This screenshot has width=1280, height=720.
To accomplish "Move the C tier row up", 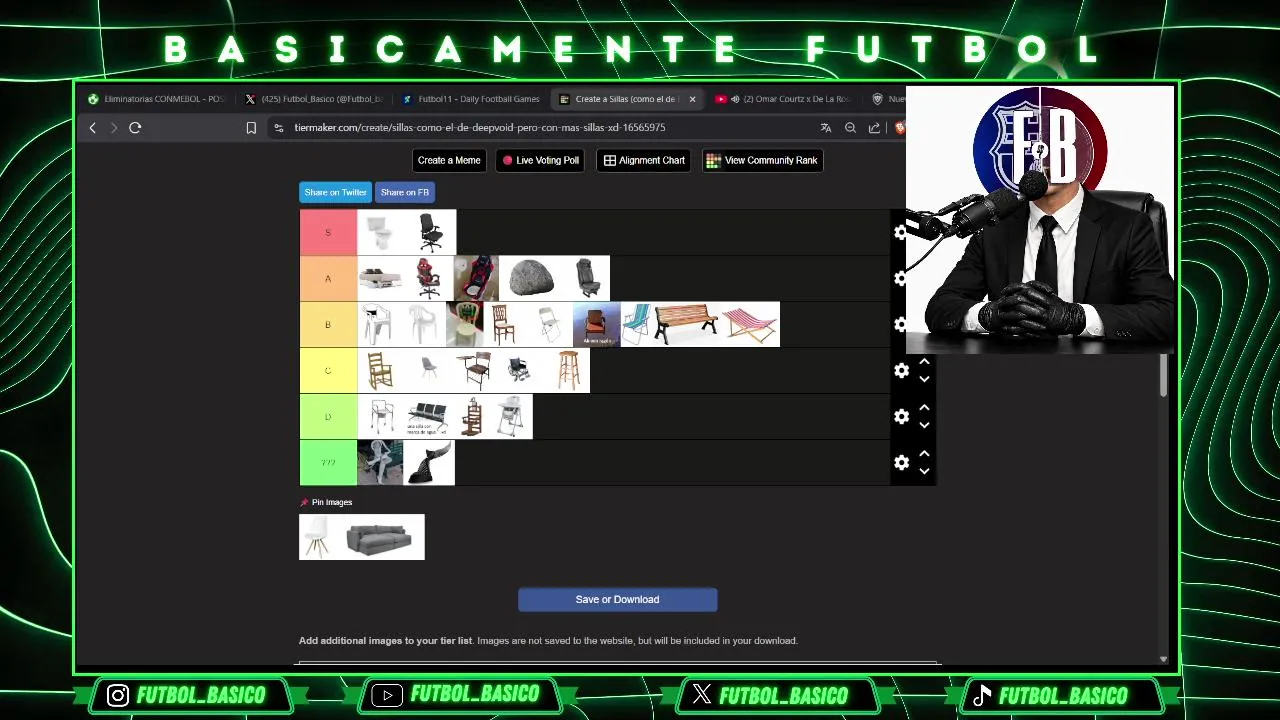I will click(x=924, y=361).
